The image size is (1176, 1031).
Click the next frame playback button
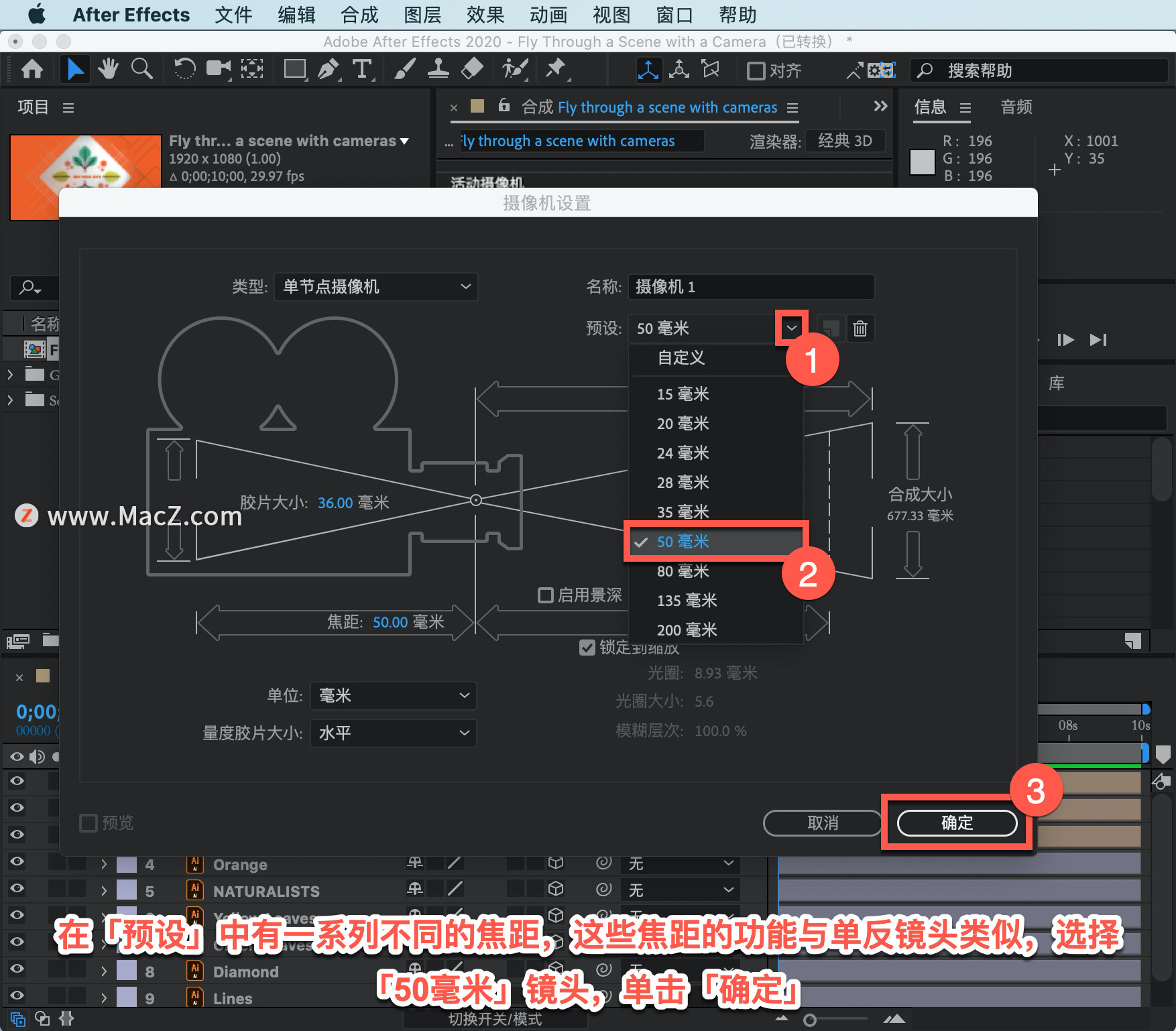point(1065,340)
